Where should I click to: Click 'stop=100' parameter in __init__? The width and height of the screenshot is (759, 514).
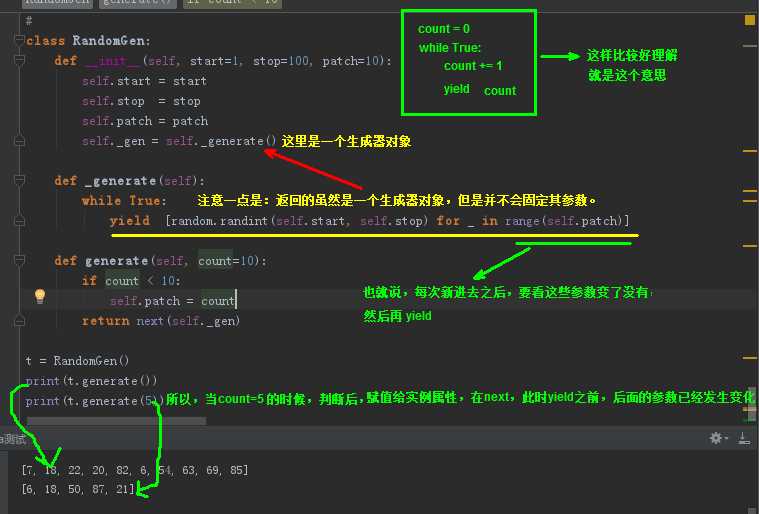pos(281,61)
